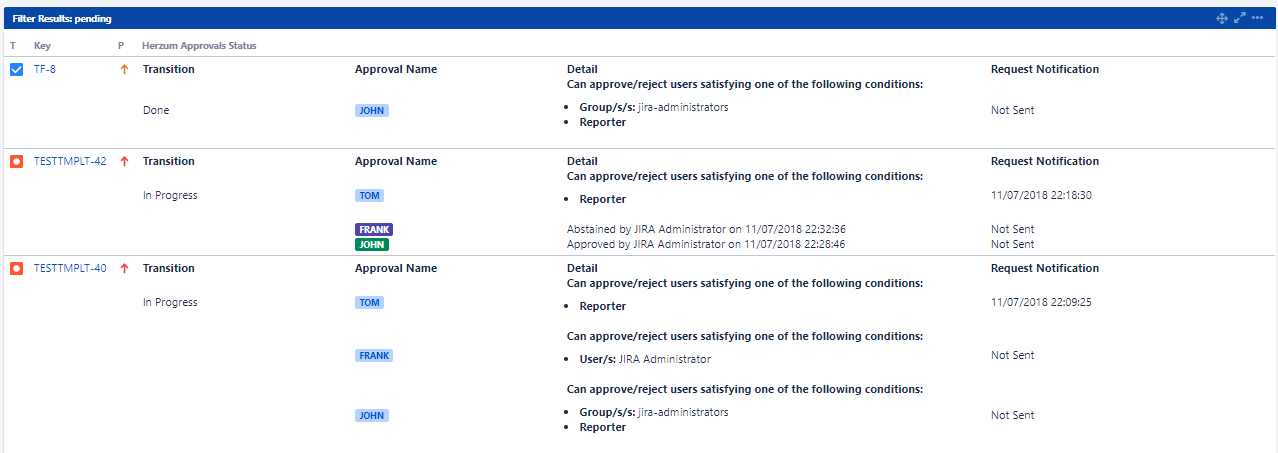Click the TF-8 orange priority arrow
The width and height of the screenshot is (1278, 453).
tap(124, 69)
